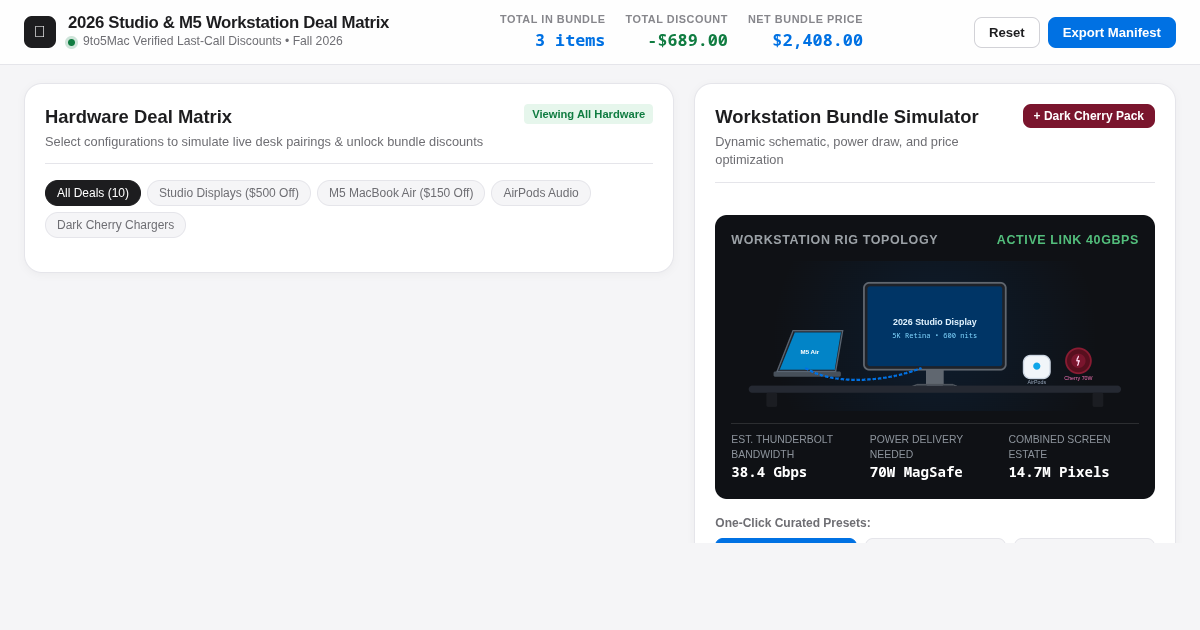
Task: Select the Cherry 70W charger icon
Action: click(1078, 361)
